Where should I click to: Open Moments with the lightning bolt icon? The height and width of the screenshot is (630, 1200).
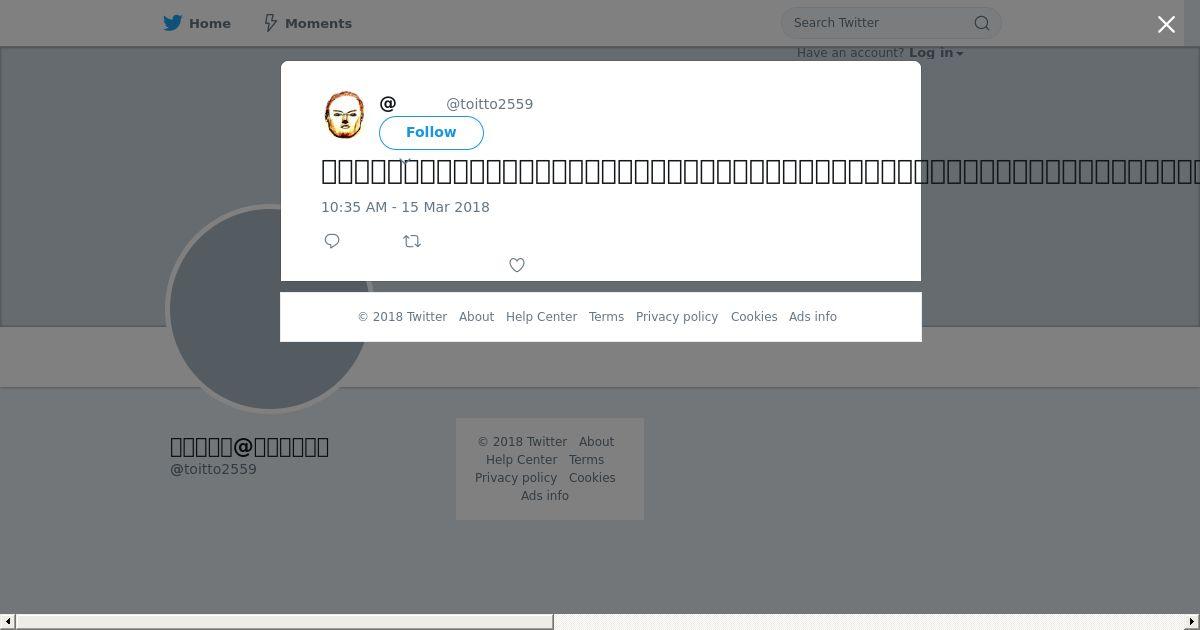point(270,23)
